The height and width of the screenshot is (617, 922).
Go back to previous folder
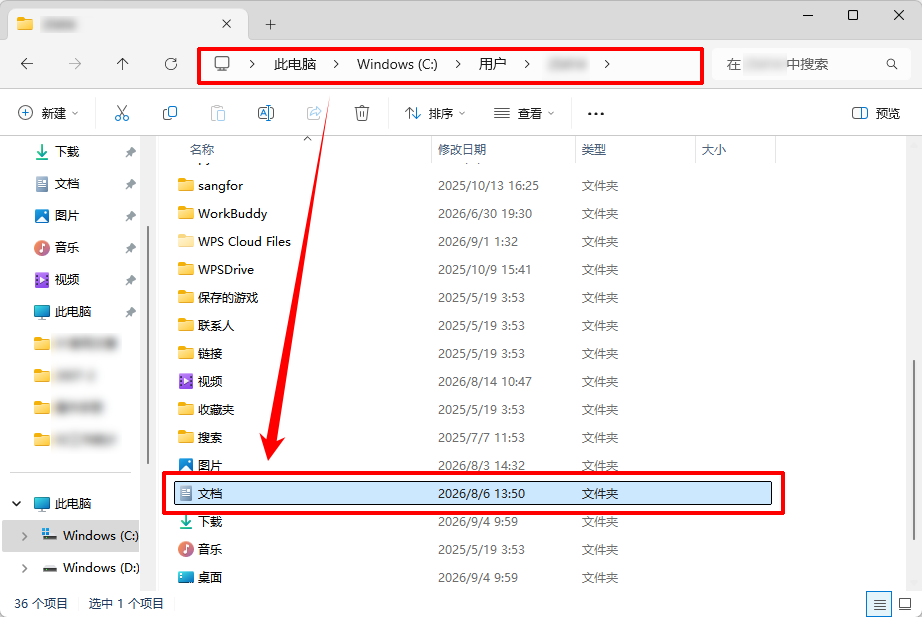coord(27,64)
